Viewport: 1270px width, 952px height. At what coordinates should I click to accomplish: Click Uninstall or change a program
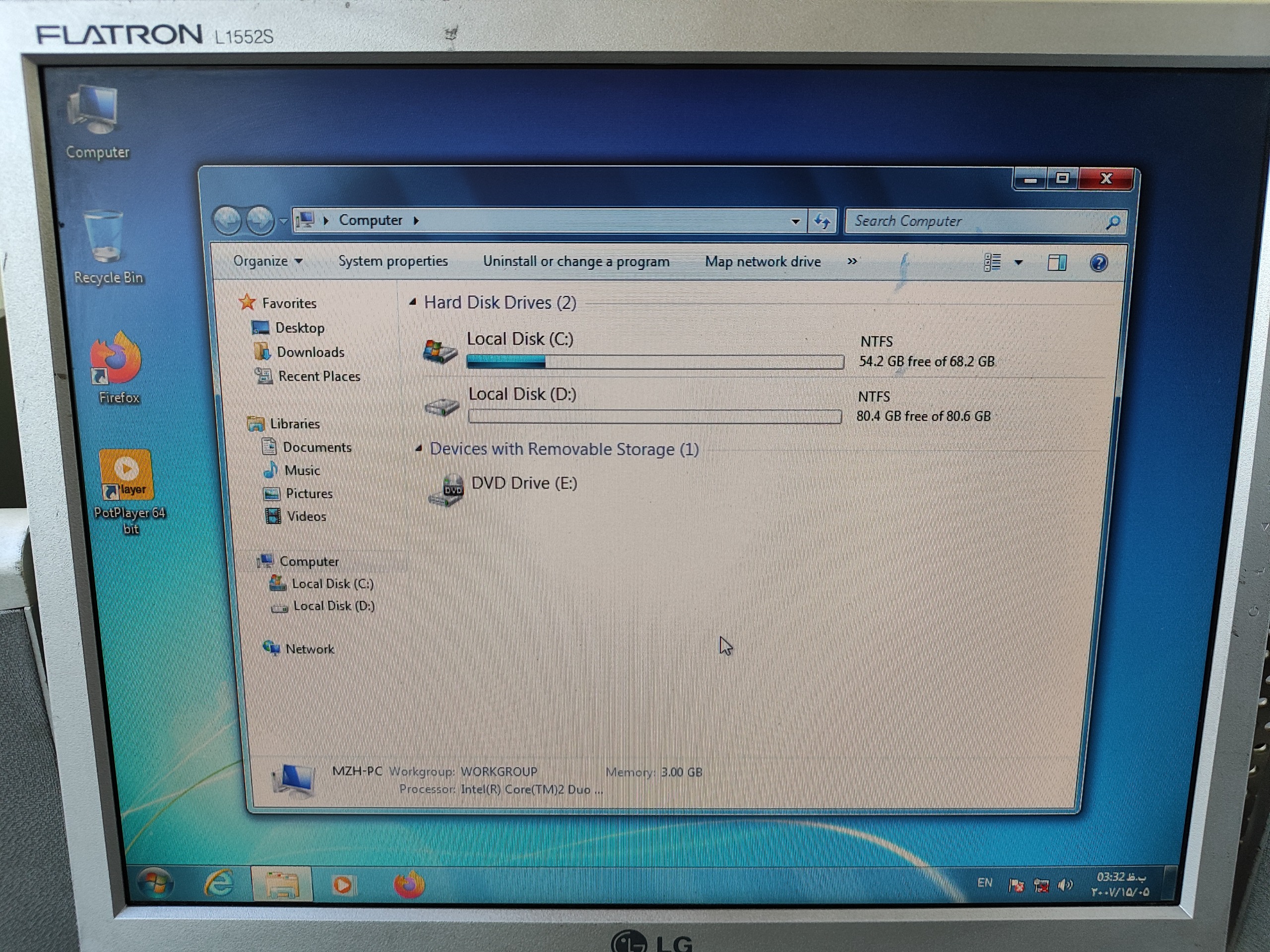pyautogui.click(x=576, y=262)
